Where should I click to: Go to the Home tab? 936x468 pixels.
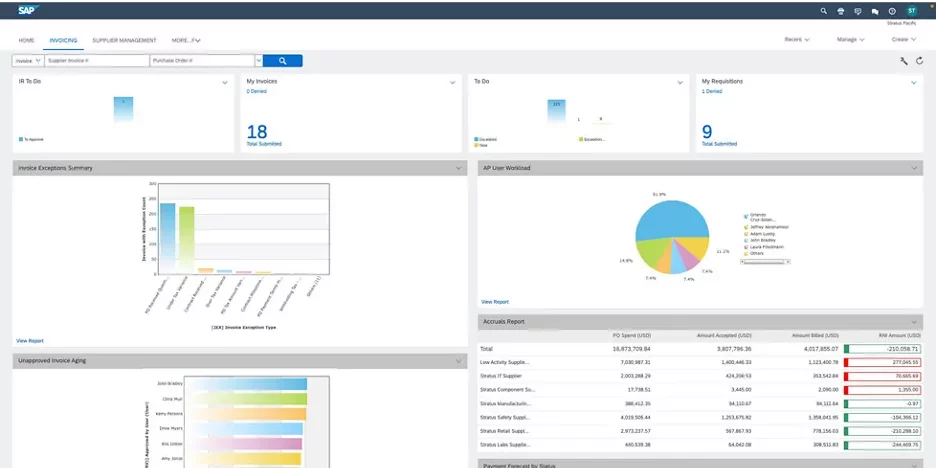click(26, 40)
